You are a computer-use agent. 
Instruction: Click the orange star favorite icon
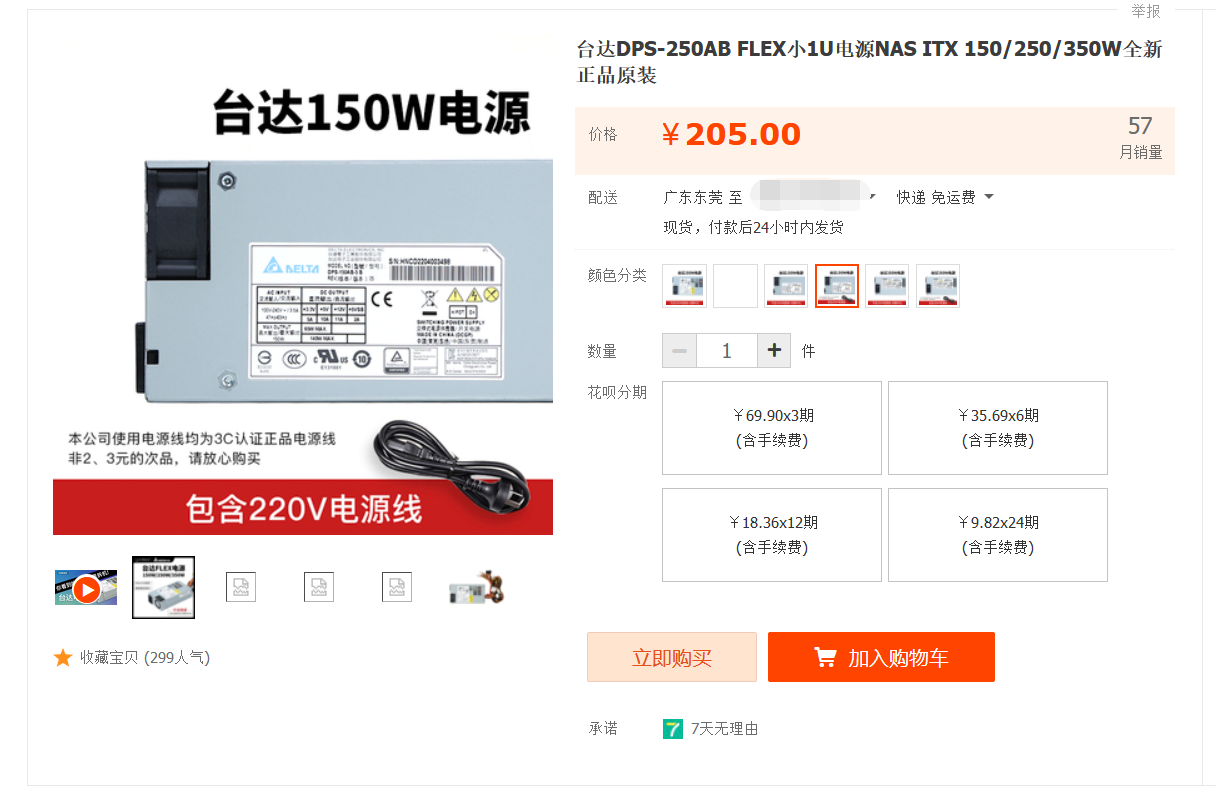(63, 658)
